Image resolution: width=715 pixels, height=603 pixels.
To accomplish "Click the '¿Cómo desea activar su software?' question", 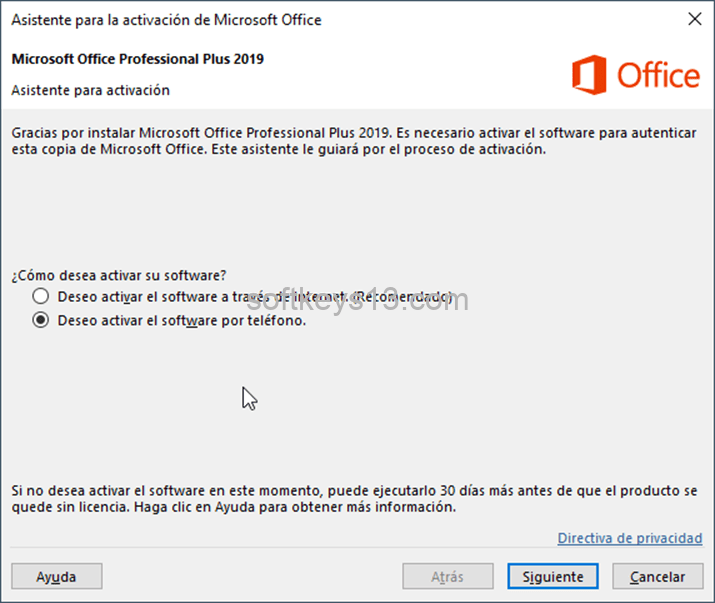I will (x=119, y=276).
